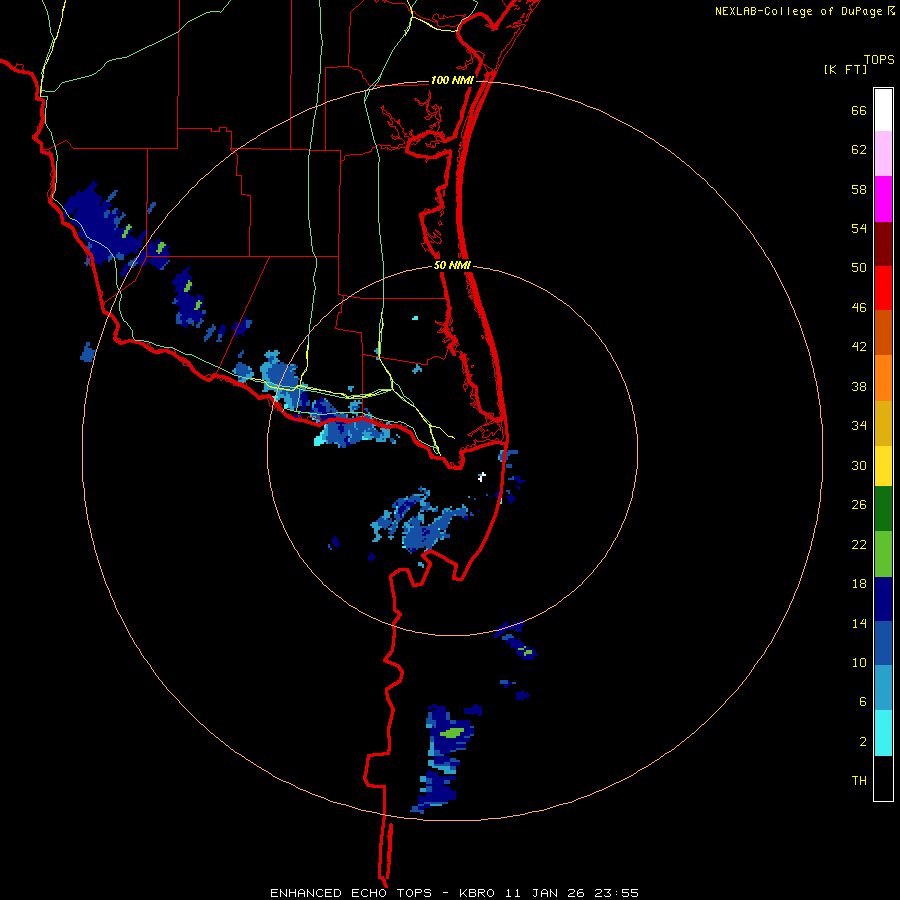
Task: Select the legend value 42
Action: click(859, 347)
